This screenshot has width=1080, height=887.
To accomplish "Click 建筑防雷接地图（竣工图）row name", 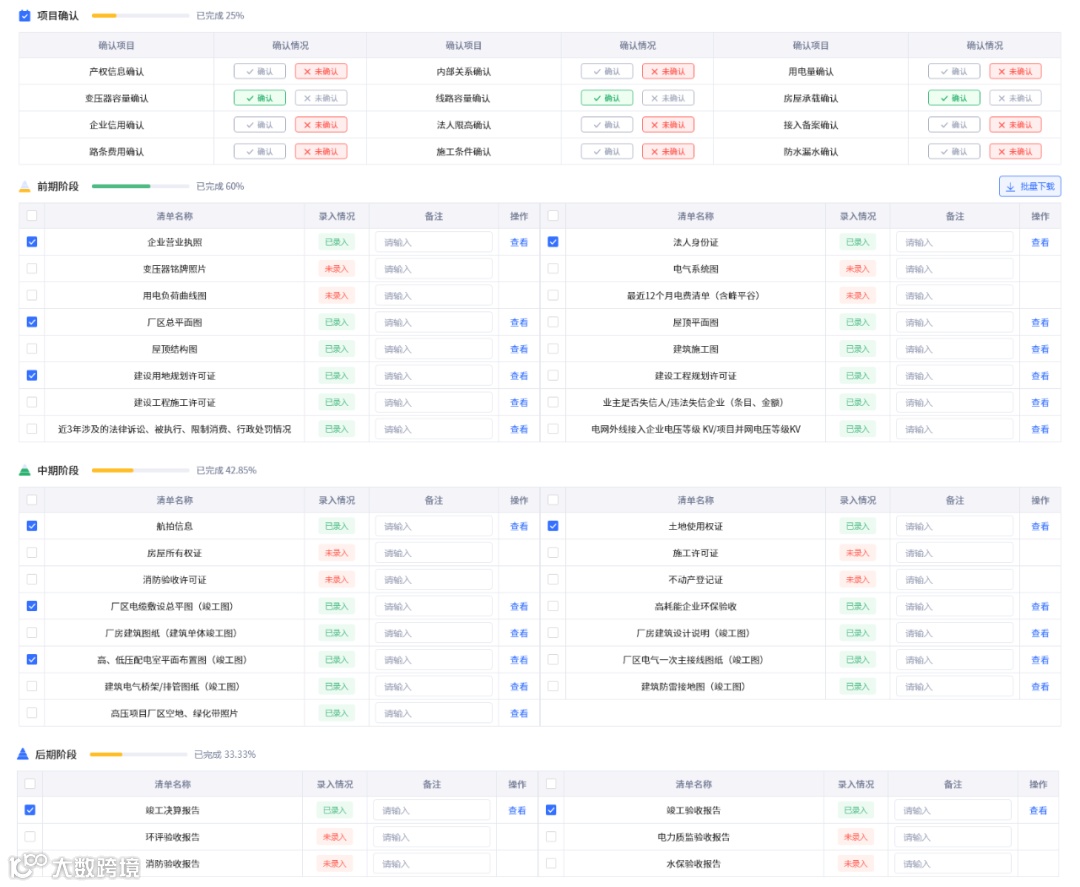I will click(694, 687).
